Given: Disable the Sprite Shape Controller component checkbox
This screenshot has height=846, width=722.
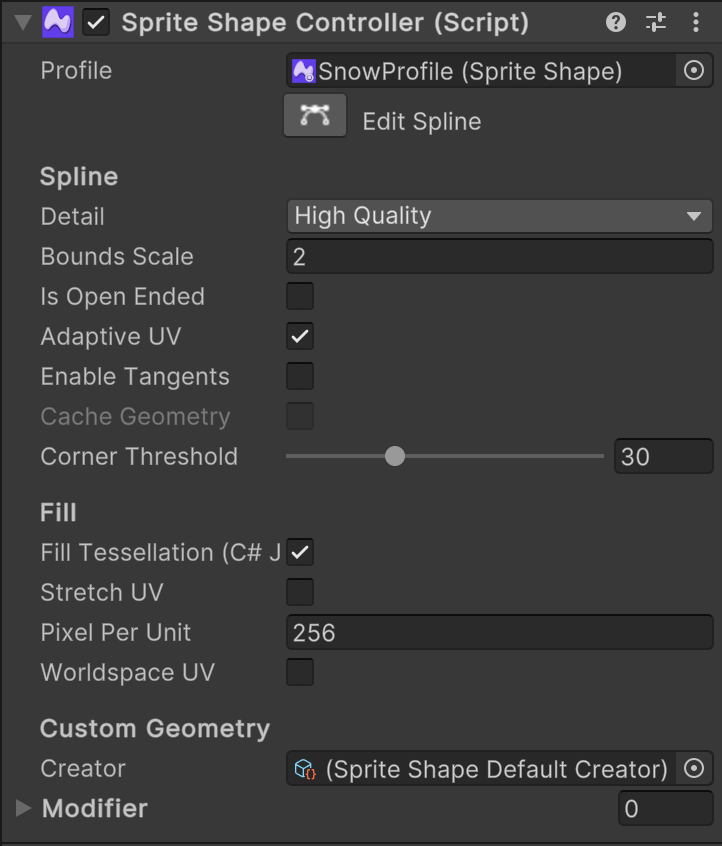Looking at the screenshot, I should point(96,22).
